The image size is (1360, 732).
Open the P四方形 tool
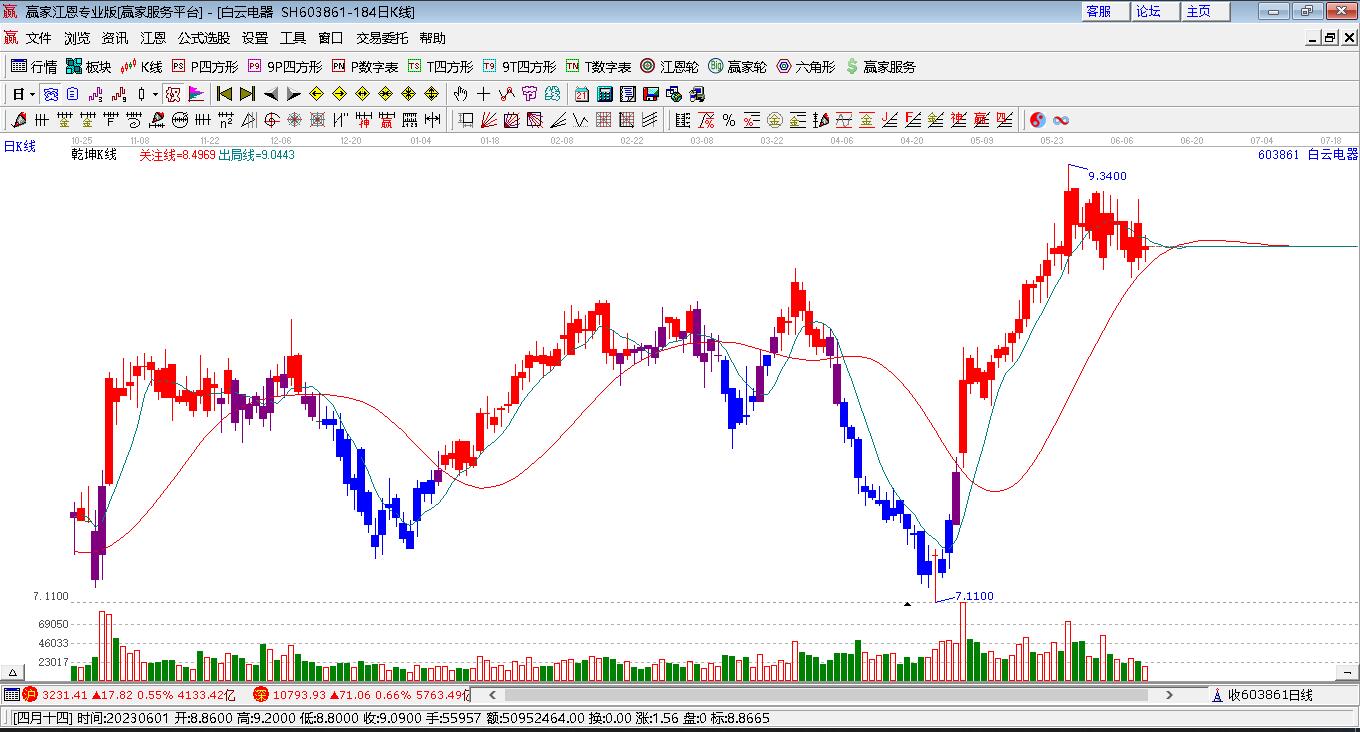tap(205, 67)
